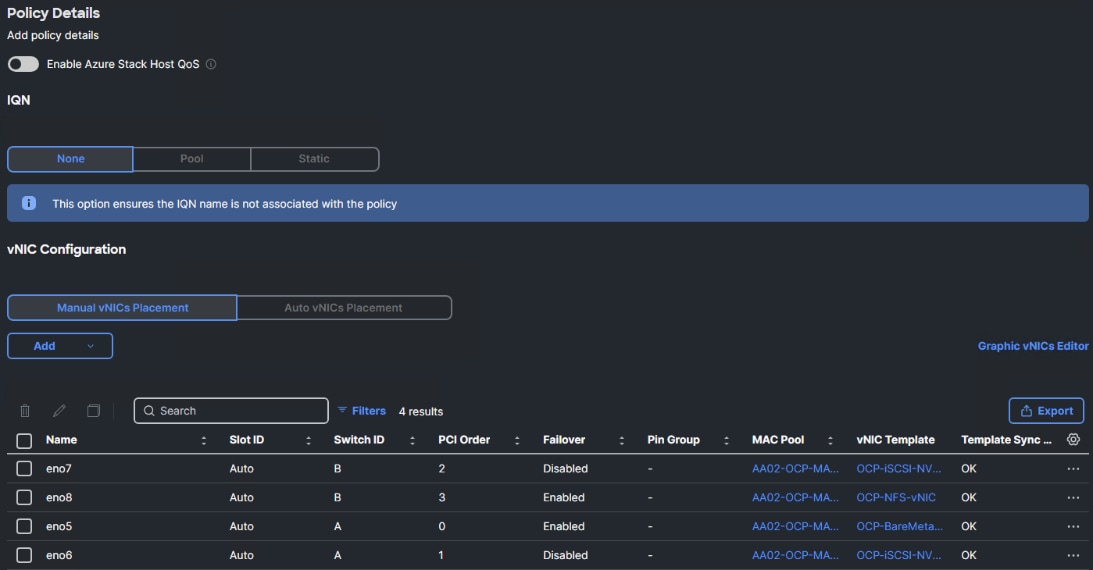
Task: Sort by PCI Order column arrows
Action: [x=517, y=440]
